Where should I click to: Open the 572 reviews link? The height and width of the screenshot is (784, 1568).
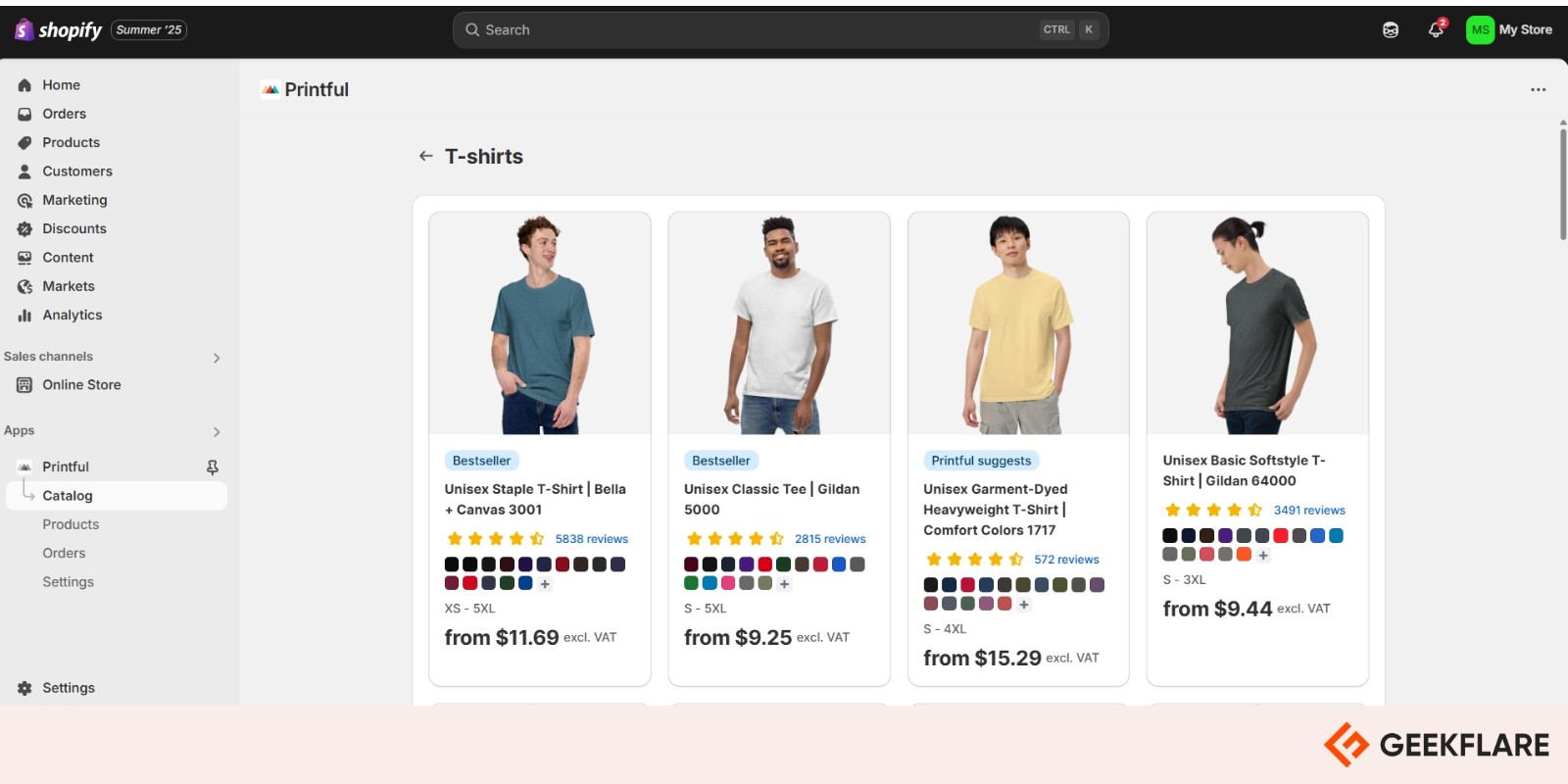pos(1066,560)
